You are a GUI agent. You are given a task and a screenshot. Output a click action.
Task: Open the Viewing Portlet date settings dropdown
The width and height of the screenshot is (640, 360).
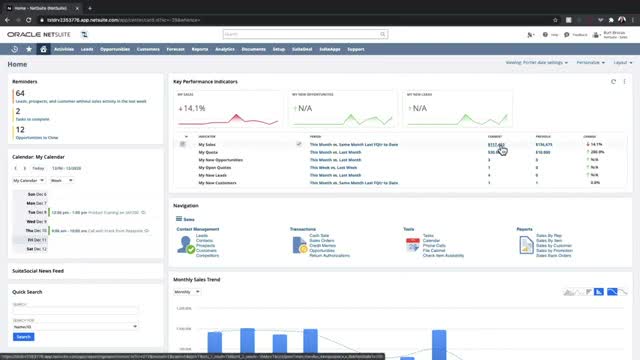536,62
